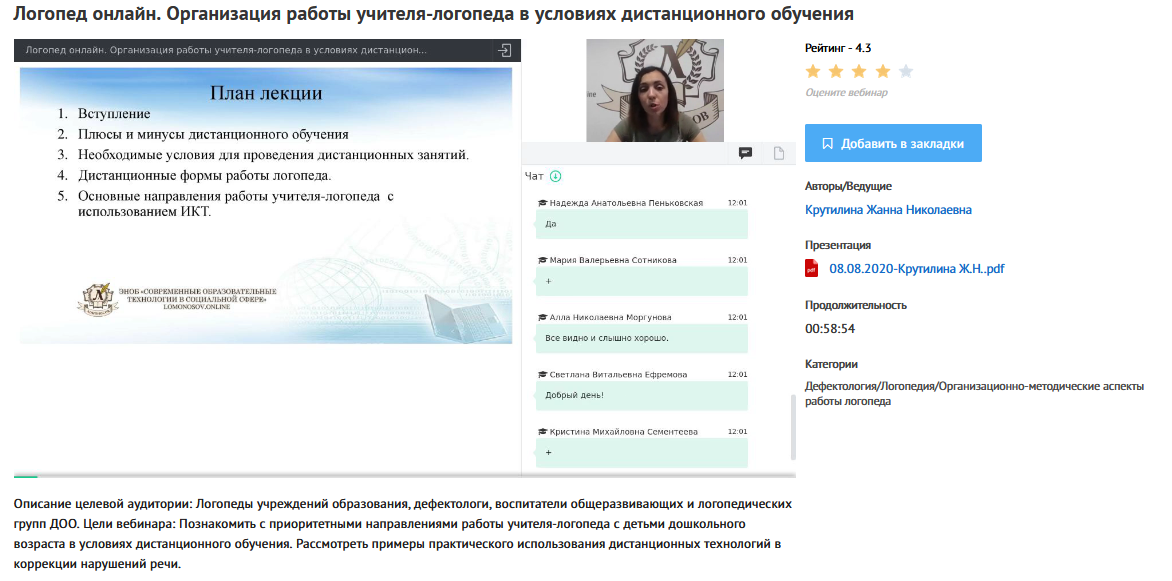This screenshot has width=1172, height=581.
Task: Open the files tab document icon
Action: tap(779, 153)
